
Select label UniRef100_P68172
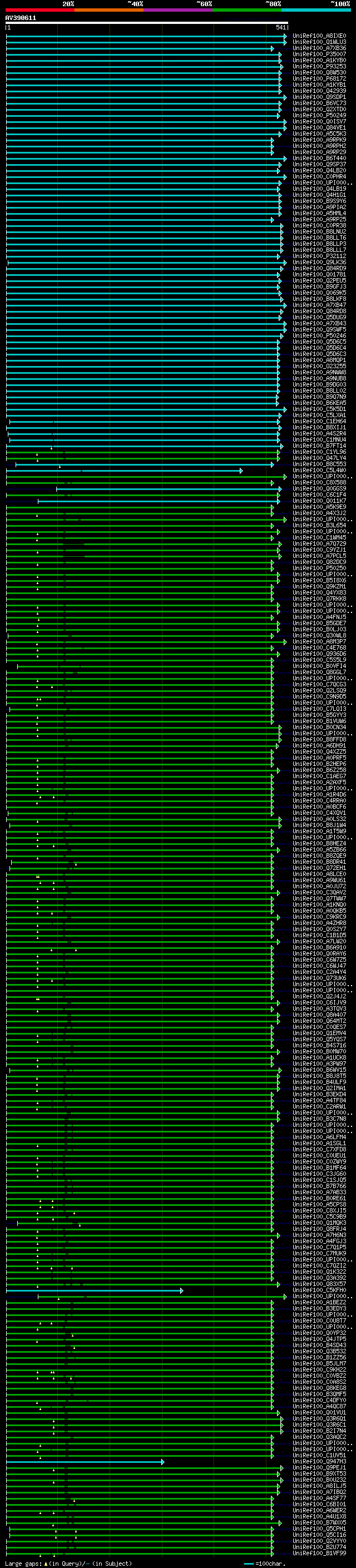click(319, 78)
